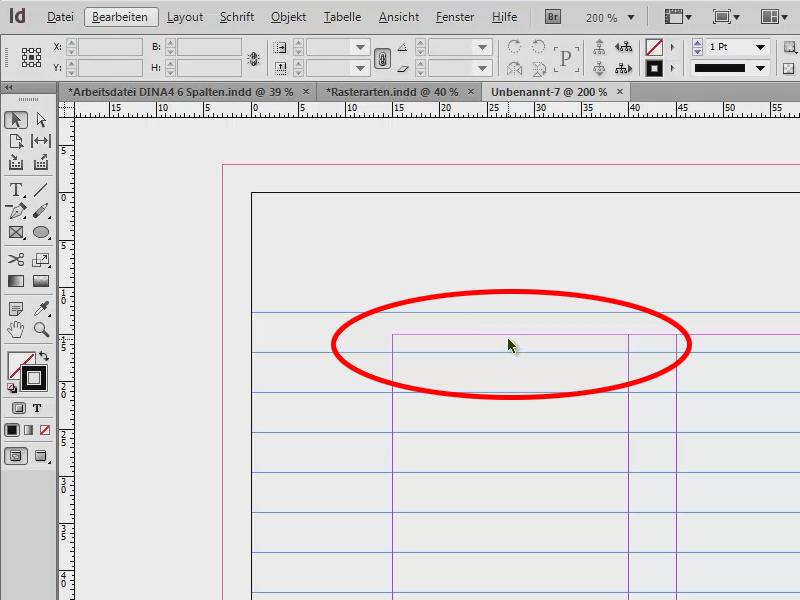Open Bridge via the Br icon
Screen dimensions: 800x600
point(552,16)
